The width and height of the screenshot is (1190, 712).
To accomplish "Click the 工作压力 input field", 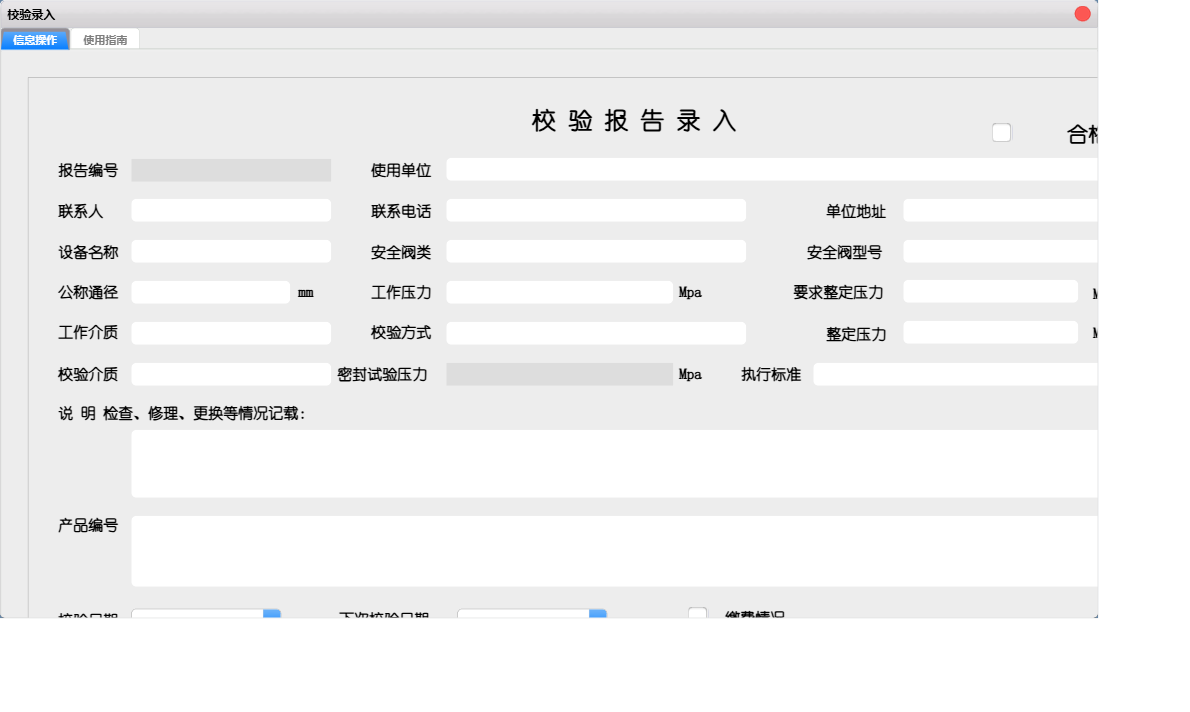I will point(560,292).
